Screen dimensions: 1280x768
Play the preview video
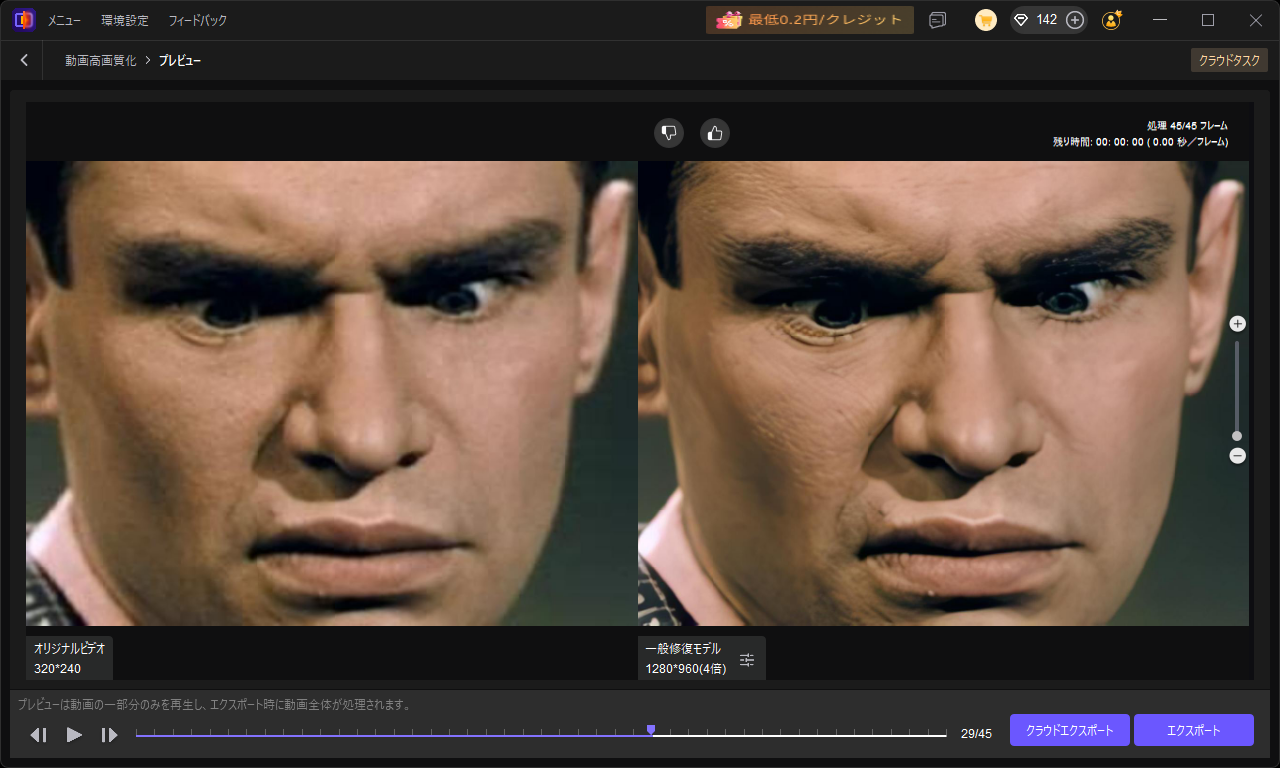pyautogui.click(x=74, y=734)
